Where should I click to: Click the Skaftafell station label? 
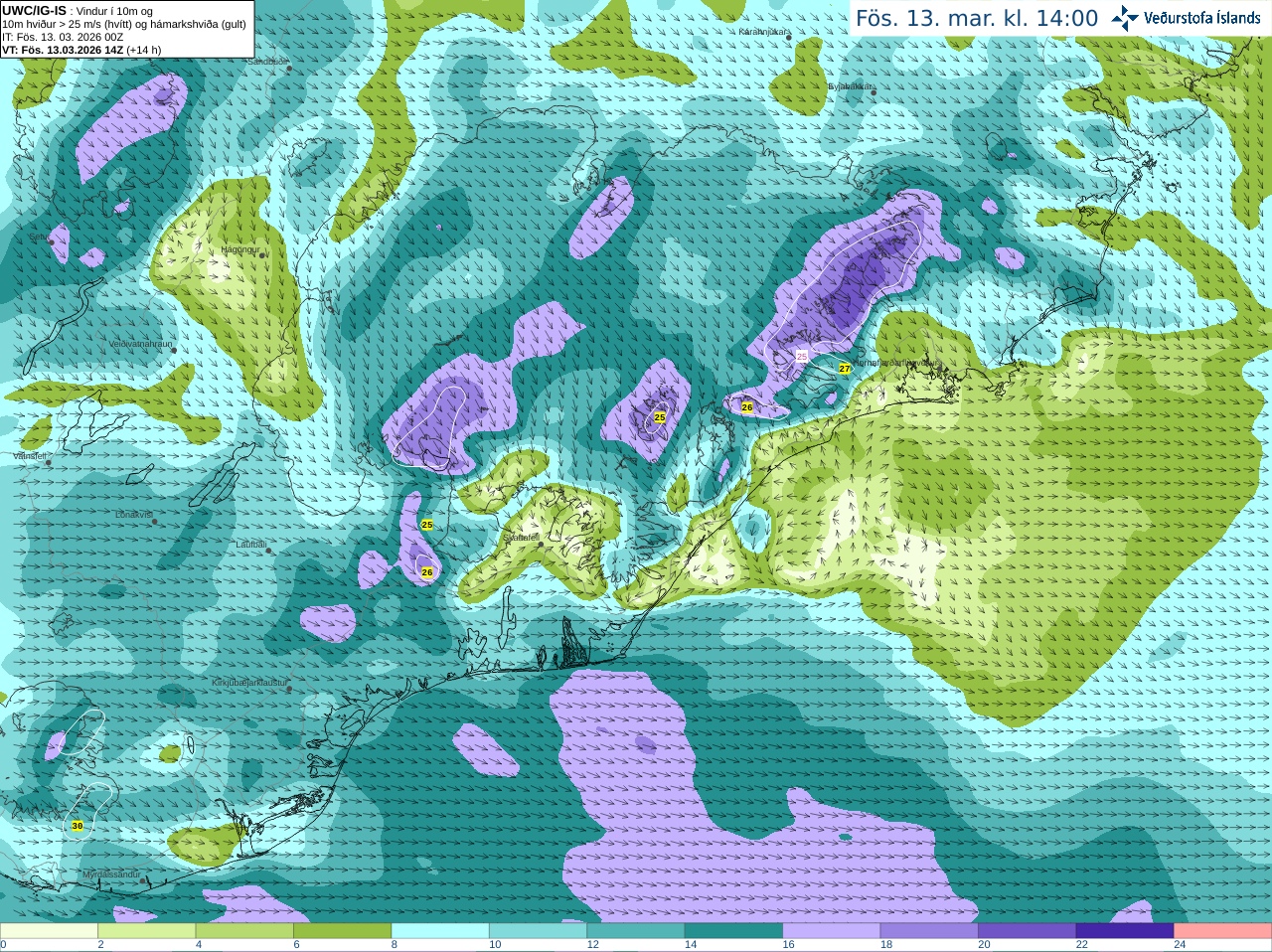(x=521, y=538)
